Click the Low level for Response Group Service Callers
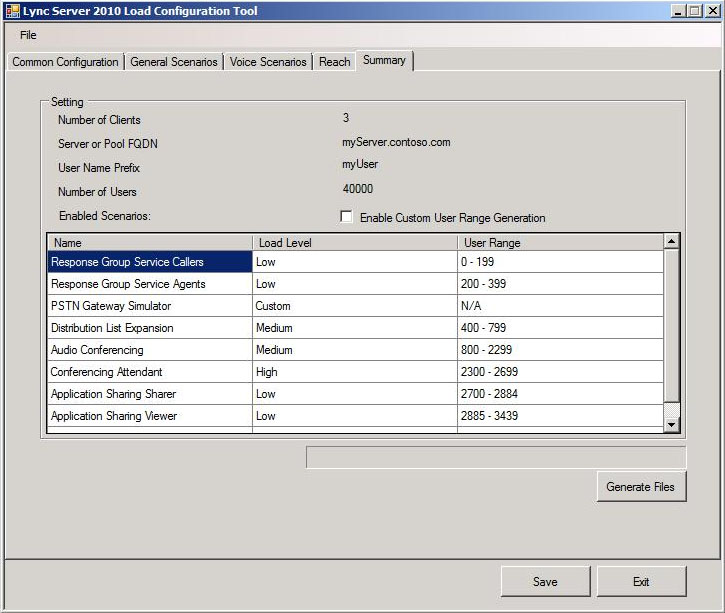The image size is (725, 613). (x=355, y=262)
